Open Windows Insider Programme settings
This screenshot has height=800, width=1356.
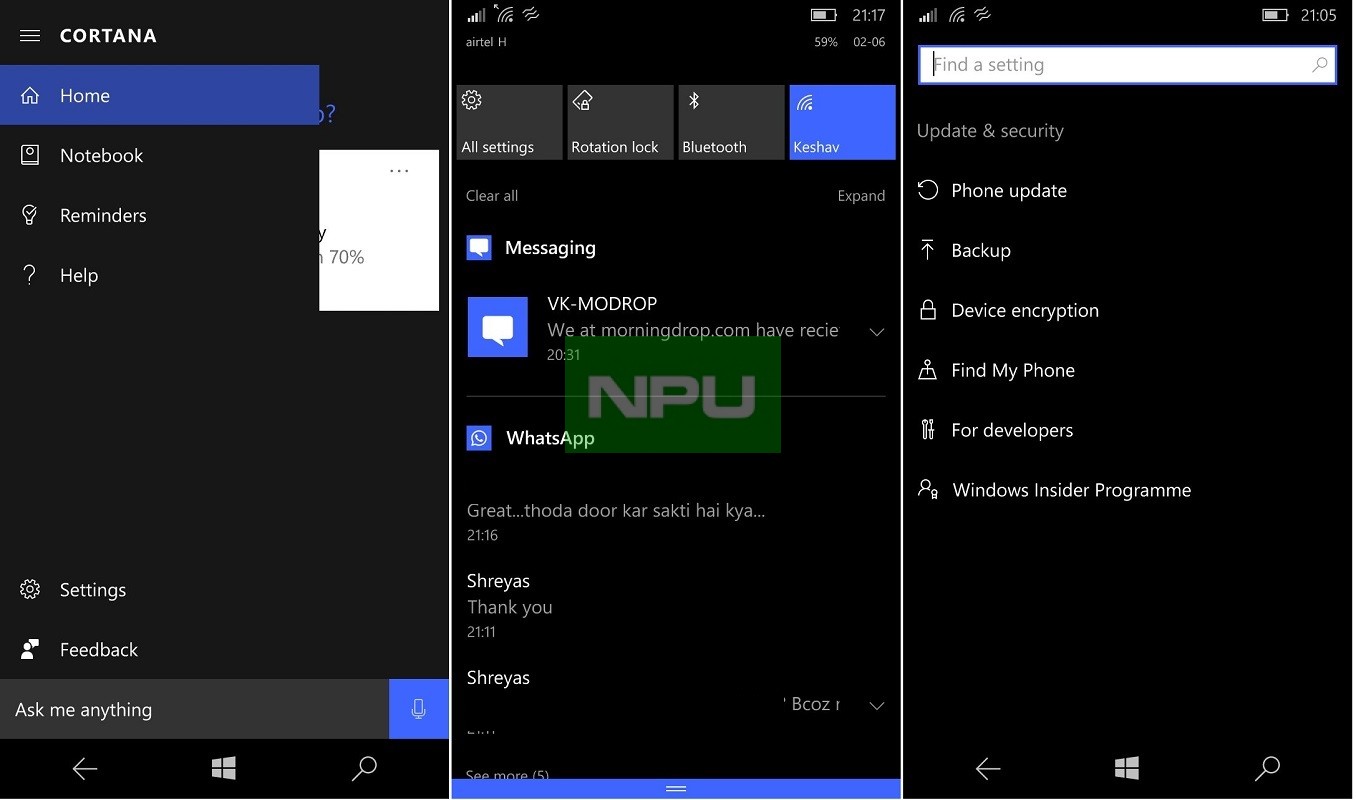(x=1071, y=490)
